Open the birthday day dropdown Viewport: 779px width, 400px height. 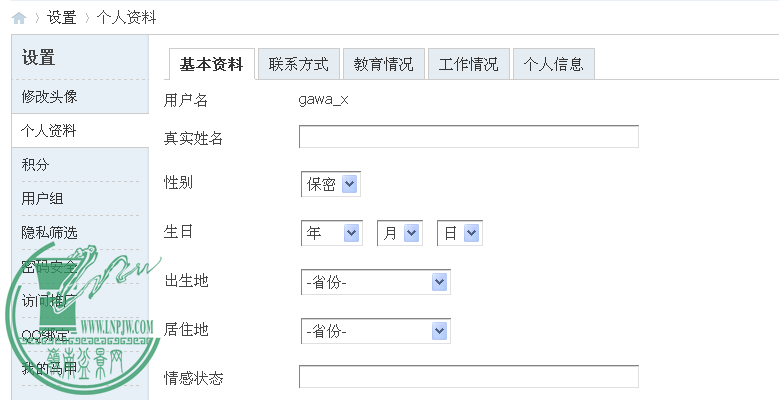click(x=459, y=233)
